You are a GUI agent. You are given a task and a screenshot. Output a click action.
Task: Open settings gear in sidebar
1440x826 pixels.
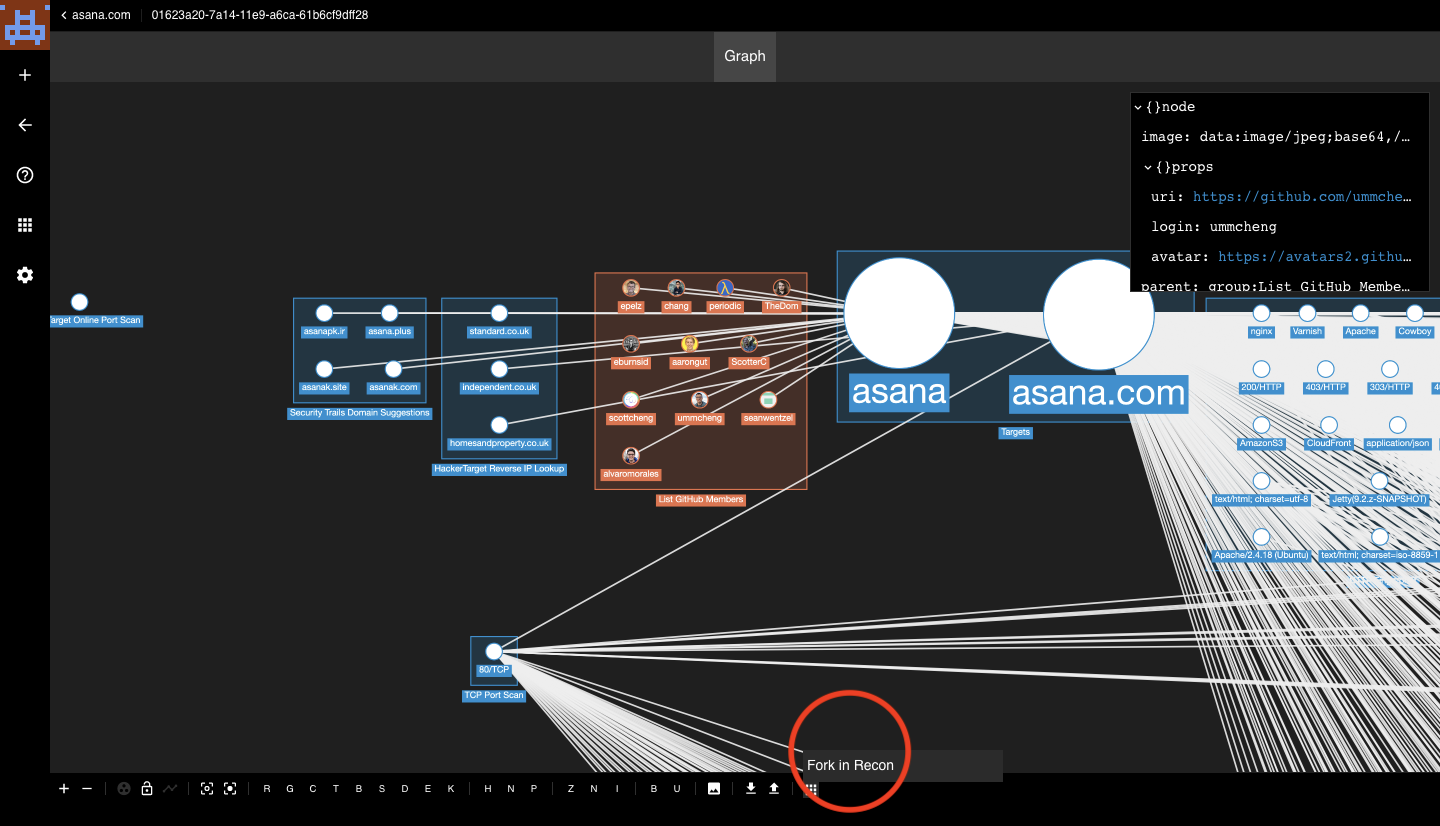click(25, 275)
